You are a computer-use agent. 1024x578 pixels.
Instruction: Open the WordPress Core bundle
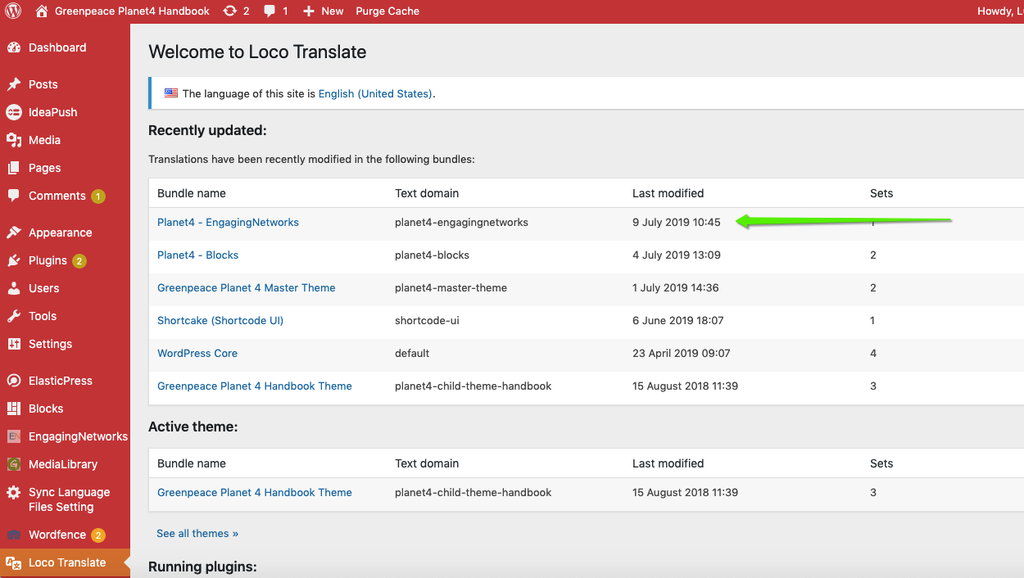(197, 353)
